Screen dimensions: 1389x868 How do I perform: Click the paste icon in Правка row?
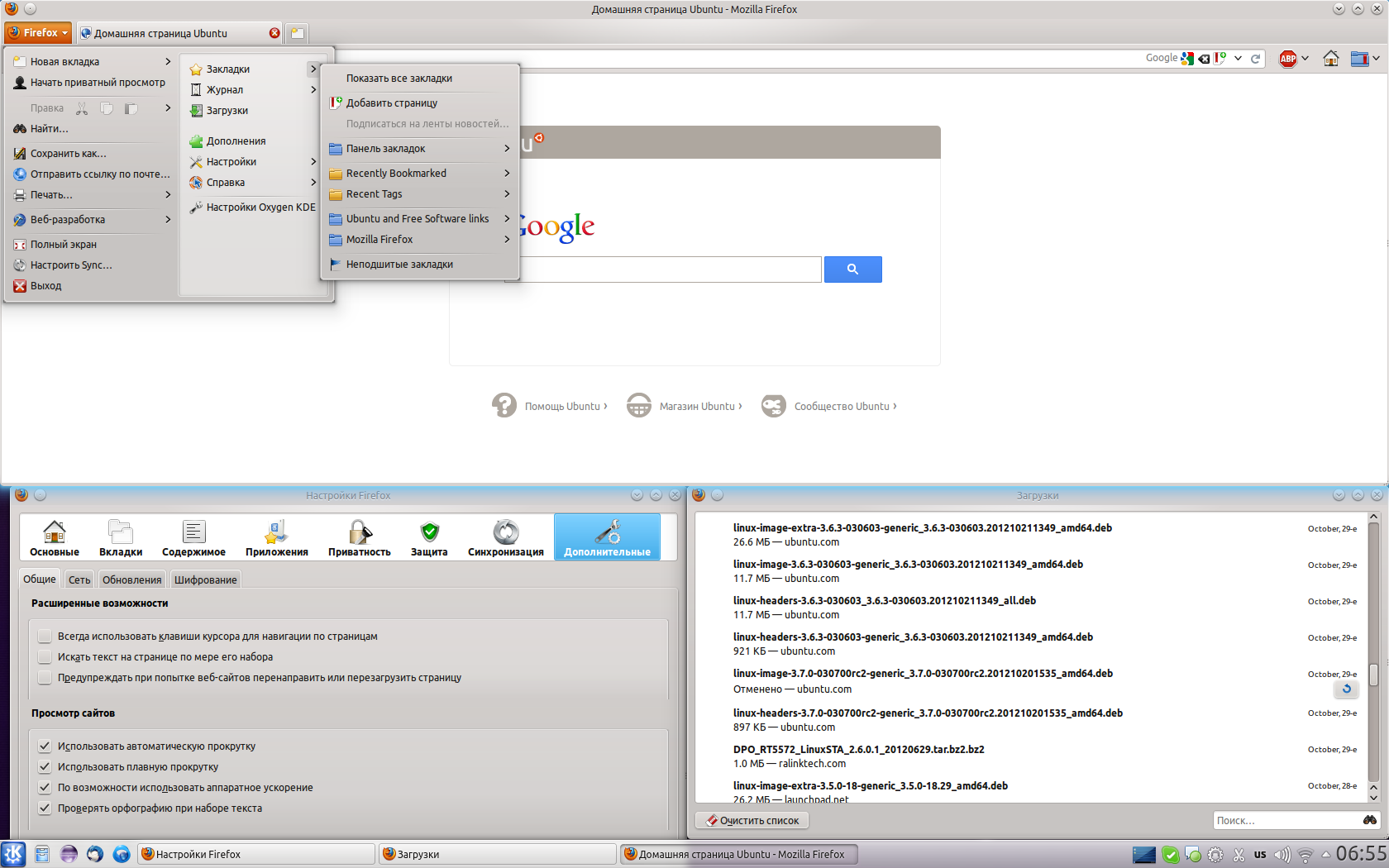(x=131, y=108)
